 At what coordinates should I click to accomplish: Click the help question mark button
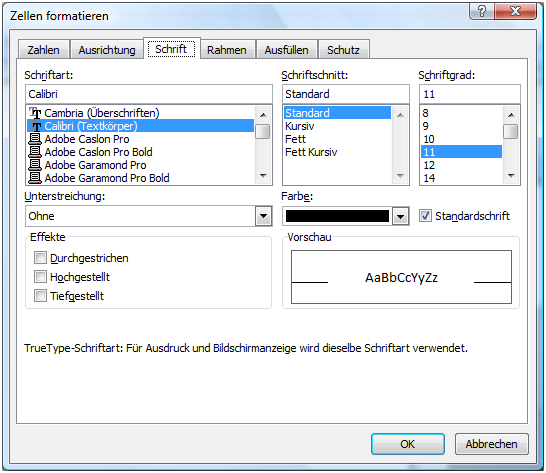[482, 11]
